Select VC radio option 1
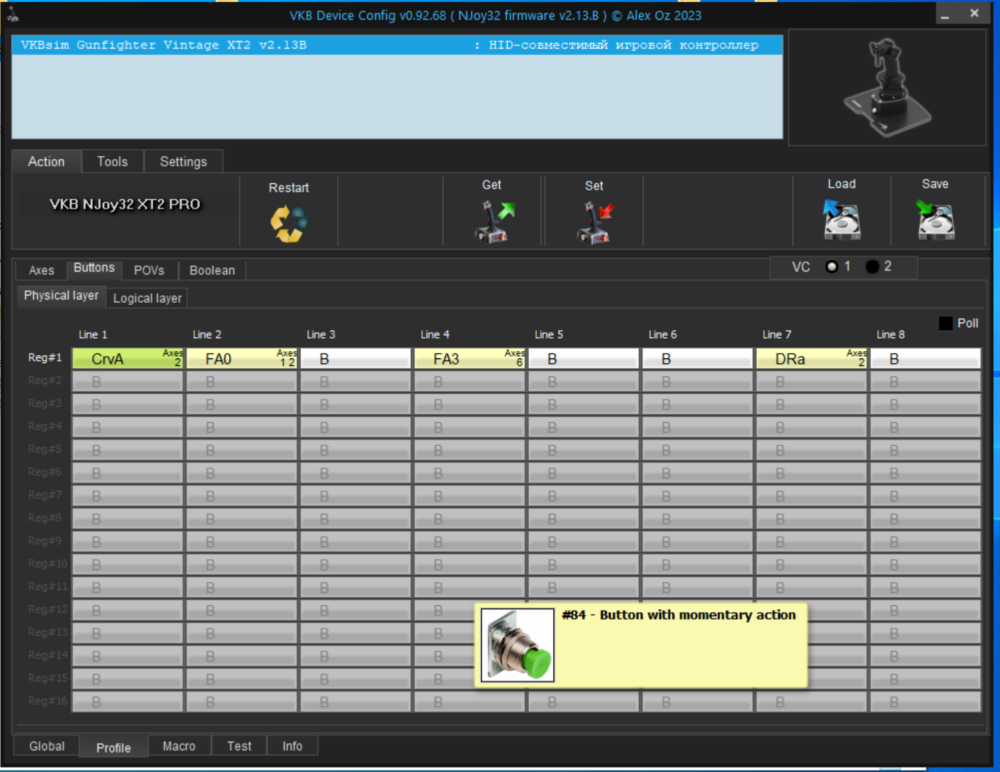The height and width of the screenshot is (772, 1000). click(831, 267)
